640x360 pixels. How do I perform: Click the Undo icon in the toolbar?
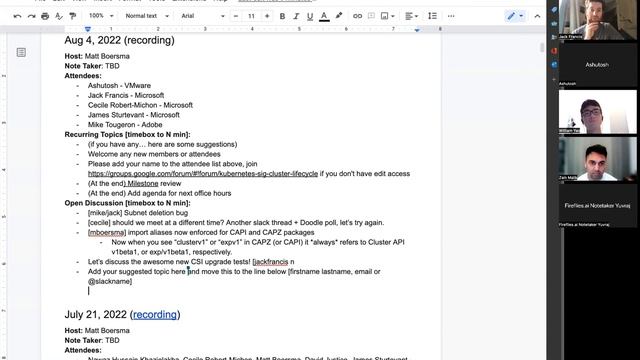coord(17,16)
